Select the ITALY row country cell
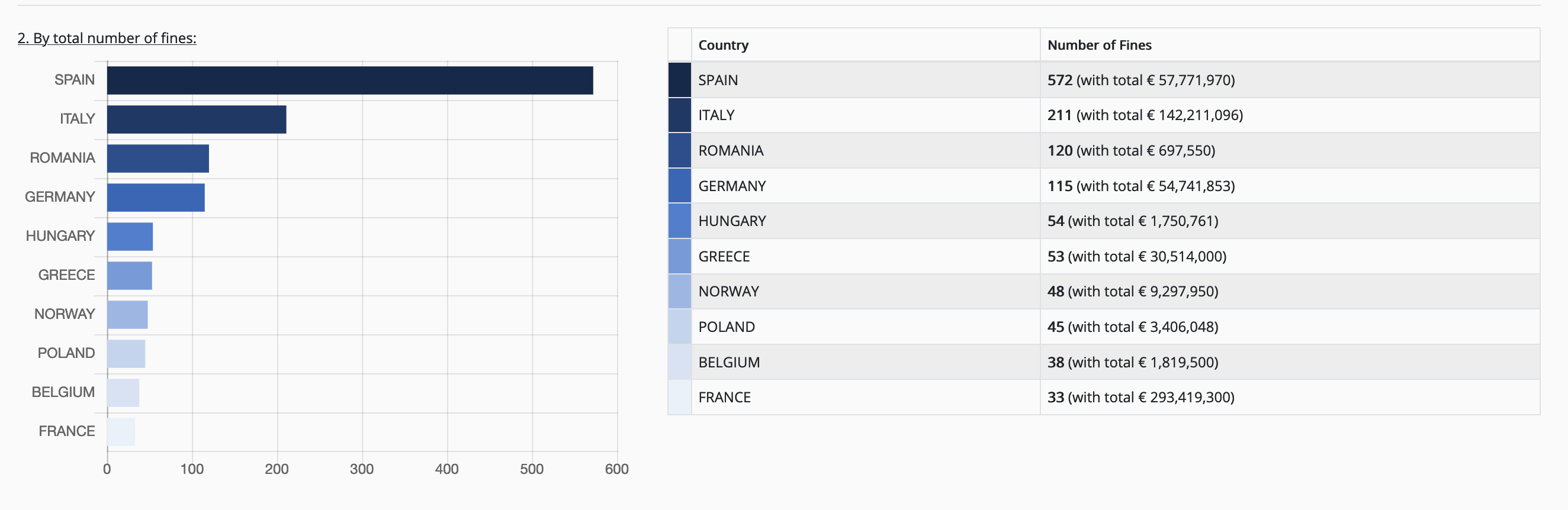This screenshot has width=1568, height=510. pyautogui.click(x=716, y=115)
